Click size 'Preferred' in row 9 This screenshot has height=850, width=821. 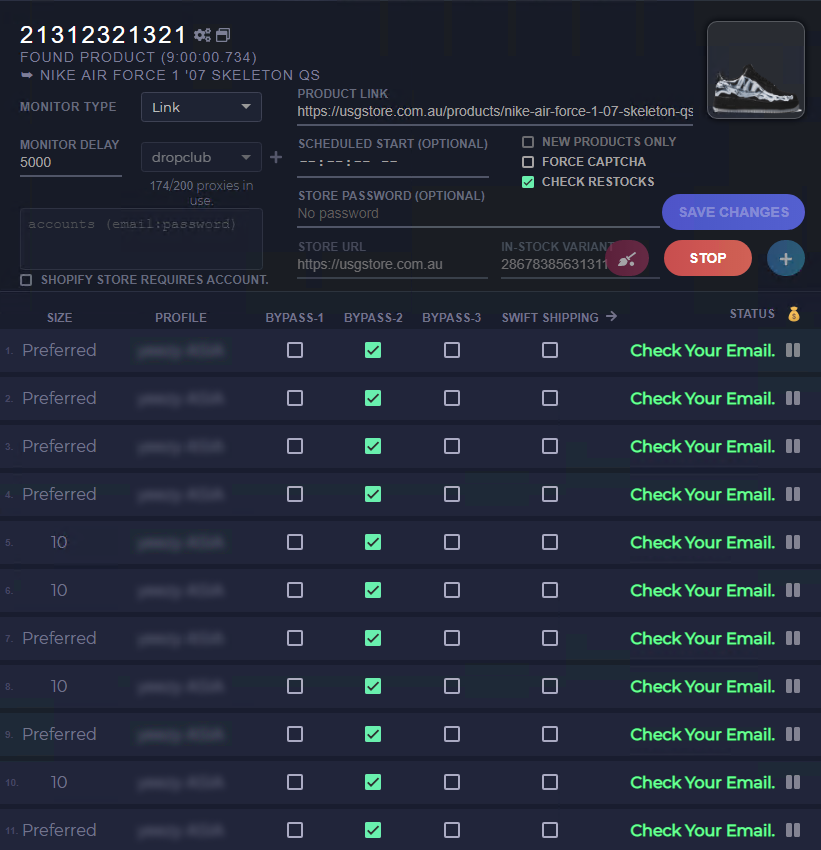pos(59,734)
